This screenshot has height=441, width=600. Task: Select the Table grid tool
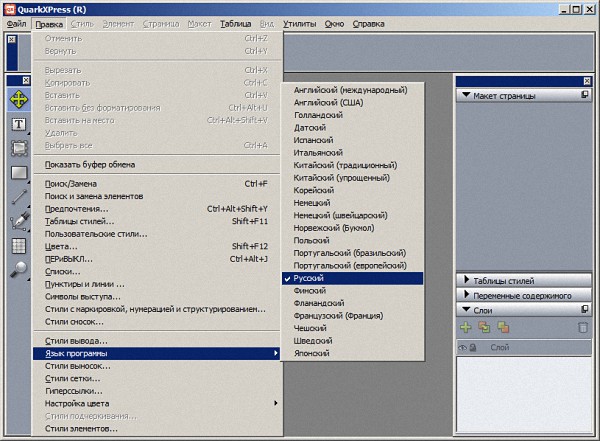[x=18, y=245]
